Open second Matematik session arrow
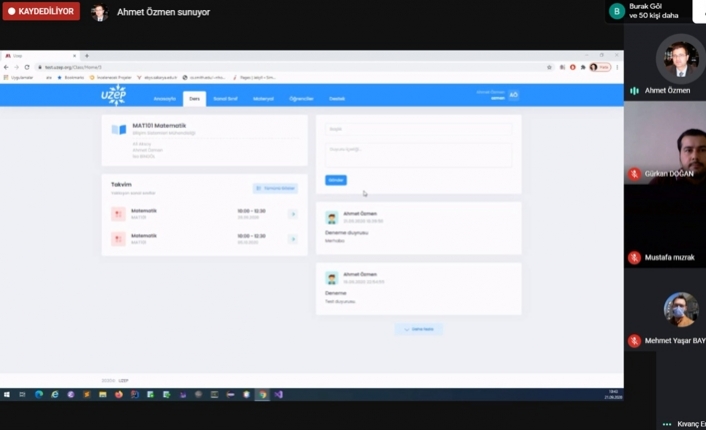The image size is (706, 430). 293,239
